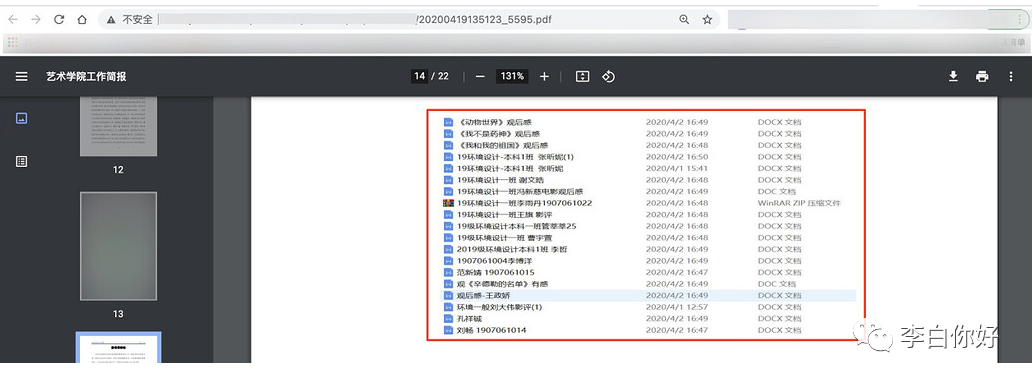1033x382 pixels.
Task: Open the address bar zoom magnifier
Action: coord(684,20)
